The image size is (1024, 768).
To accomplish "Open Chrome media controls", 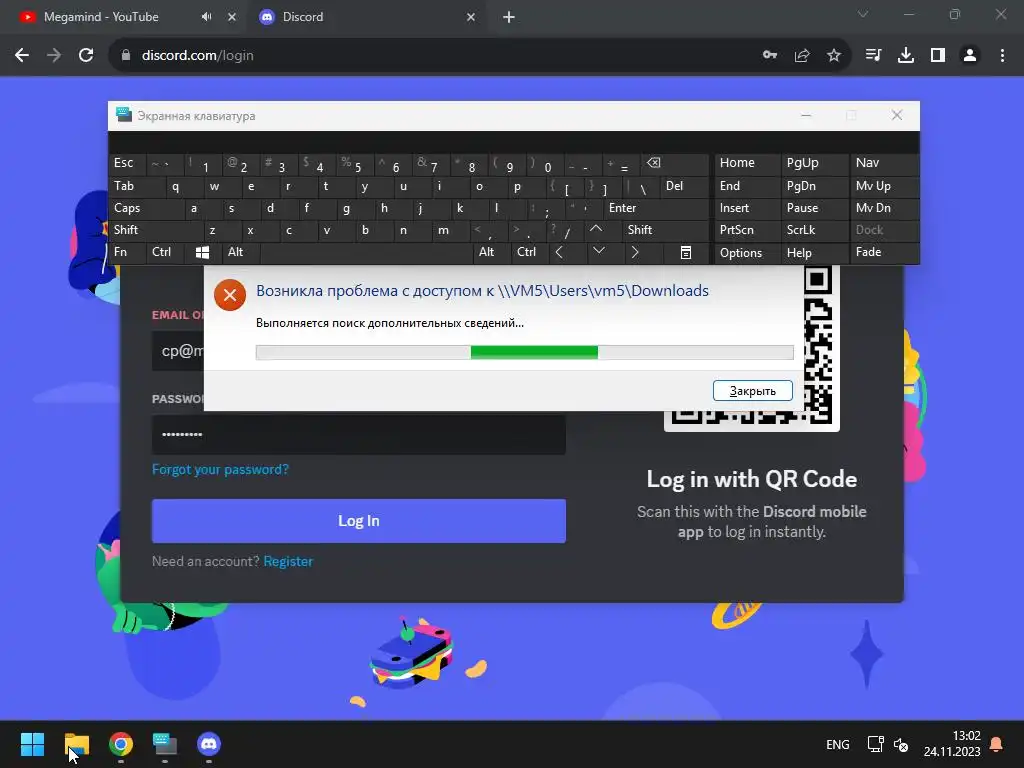I will coord(873,56).
